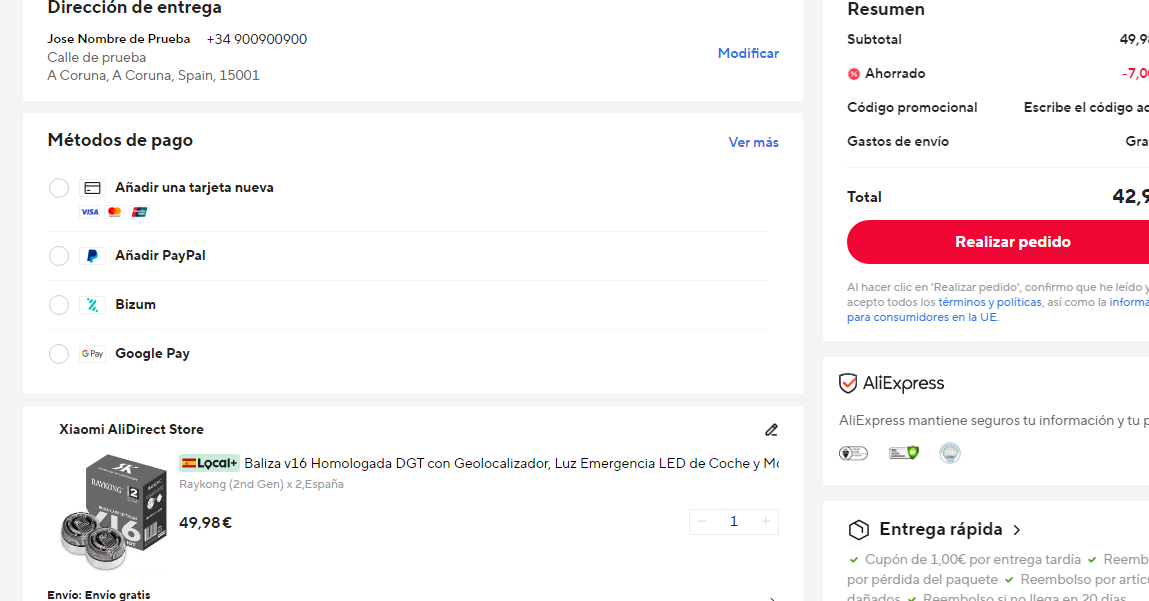Click the edit pencil icon for Xiaomi store
This screenshot has width=1149, height=601.
click(771, 430)
